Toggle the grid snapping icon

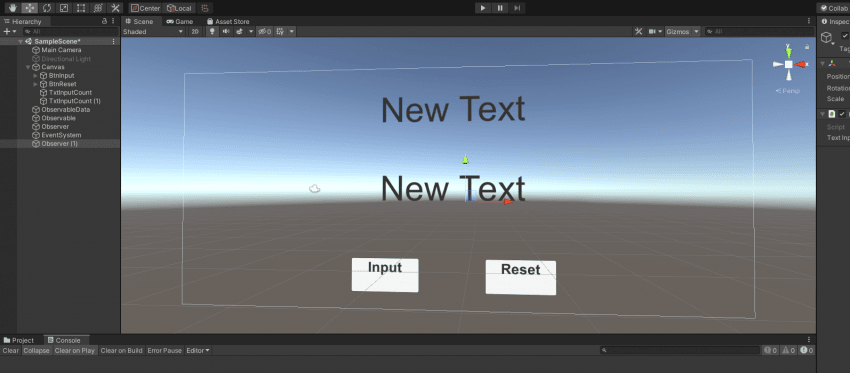click(x=204, y=8)
